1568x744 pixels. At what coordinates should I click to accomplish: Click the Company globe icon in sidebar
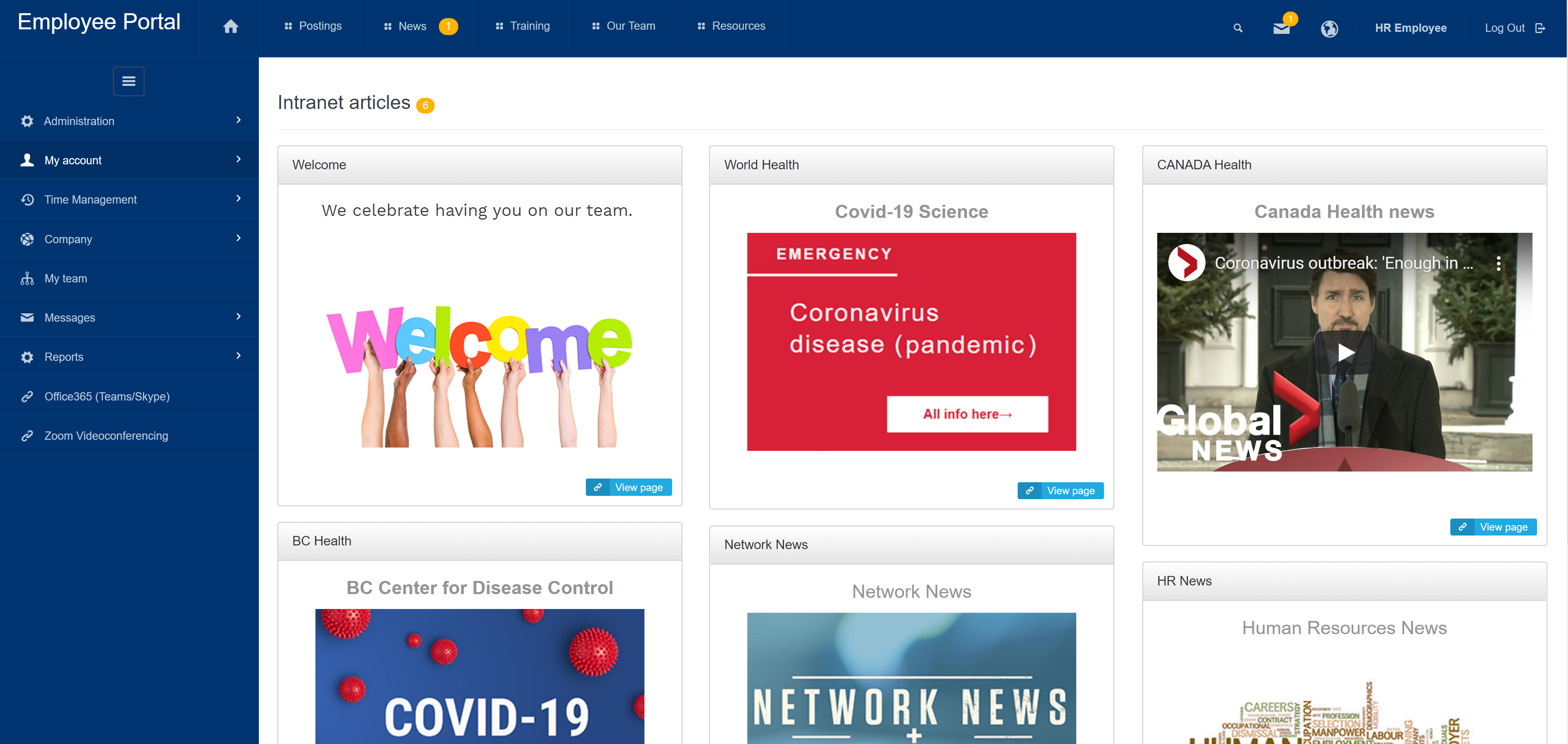coord(27,239)
